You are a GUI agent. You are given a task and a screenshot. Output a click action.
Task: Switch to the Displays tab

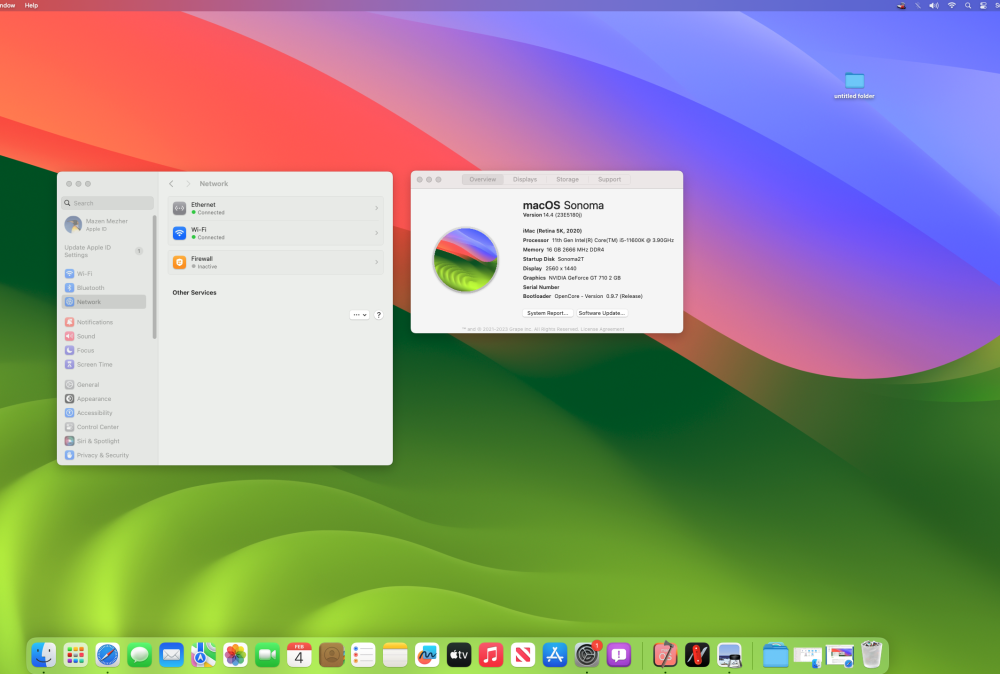(525, 179)
